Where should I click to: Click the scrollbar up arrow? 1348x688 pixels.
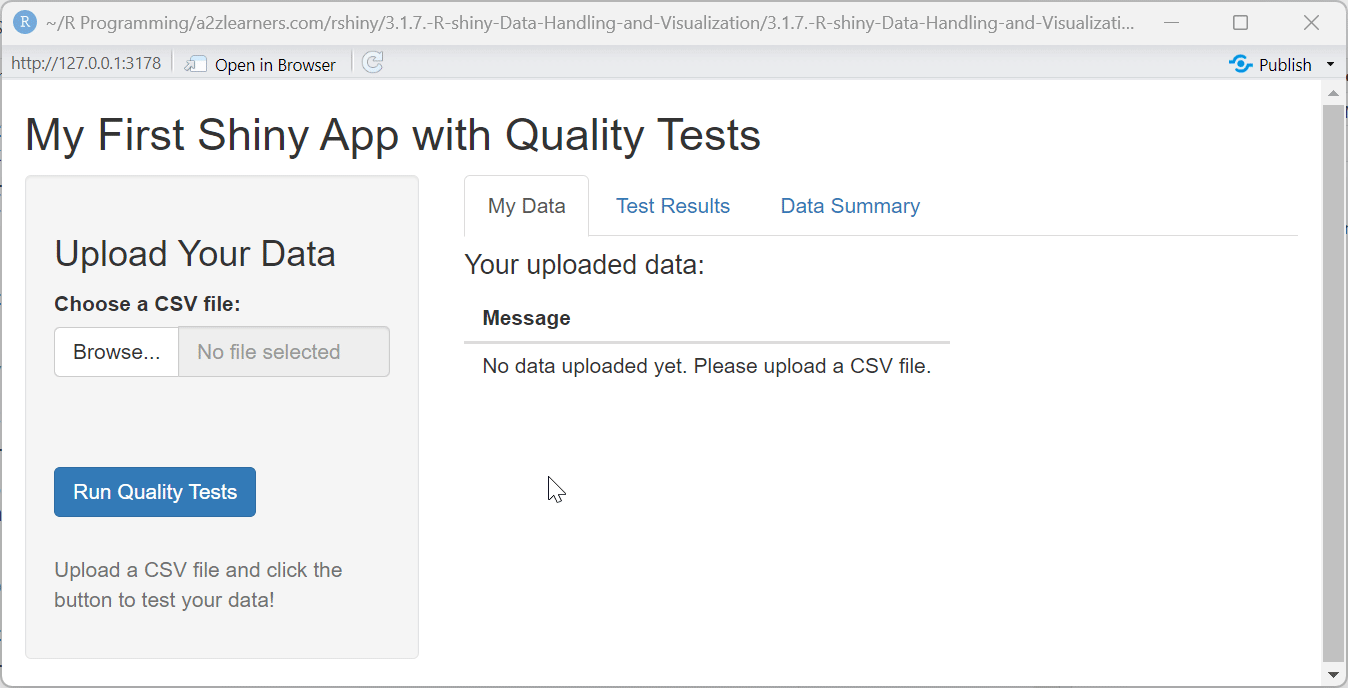tap(1334, 92)
